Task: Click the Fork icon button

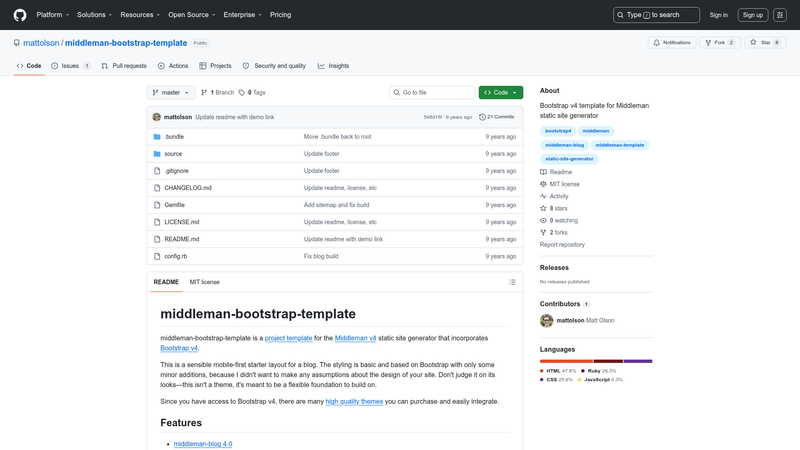Action: (x=708, y=42)
